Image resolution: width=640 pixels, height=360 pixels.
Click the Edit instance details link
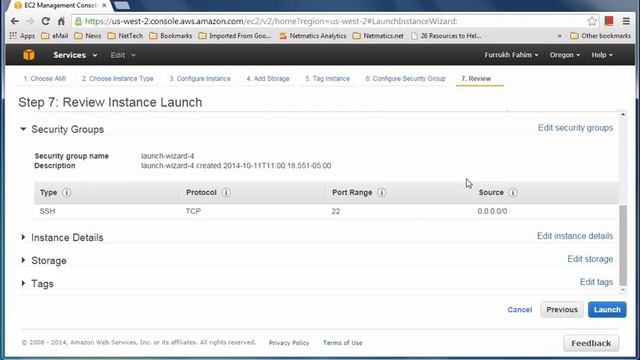coord(575,236)
